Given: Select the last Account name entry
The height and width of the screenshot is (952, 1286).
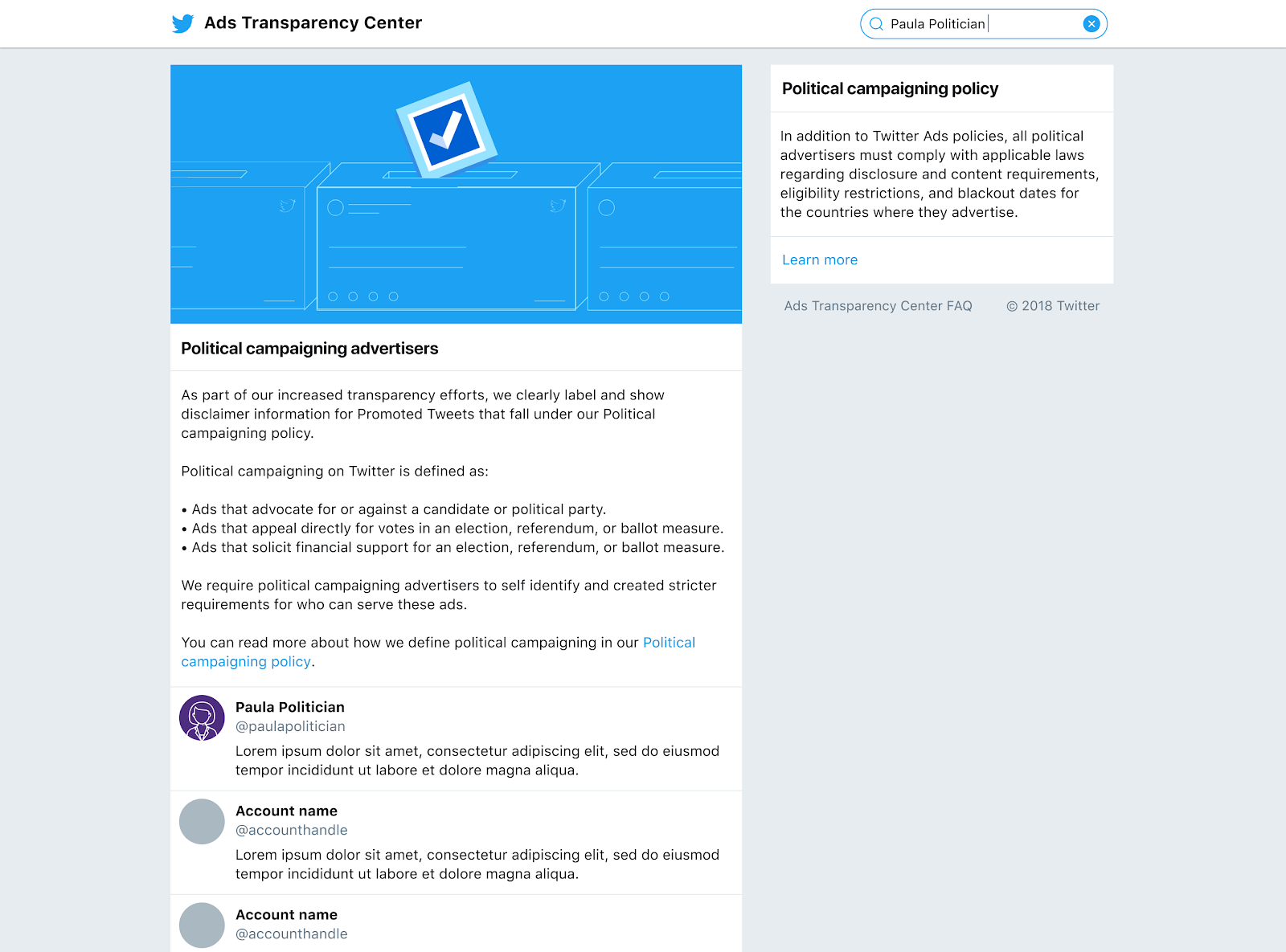Looking at the screenshot, I should 286,914.
